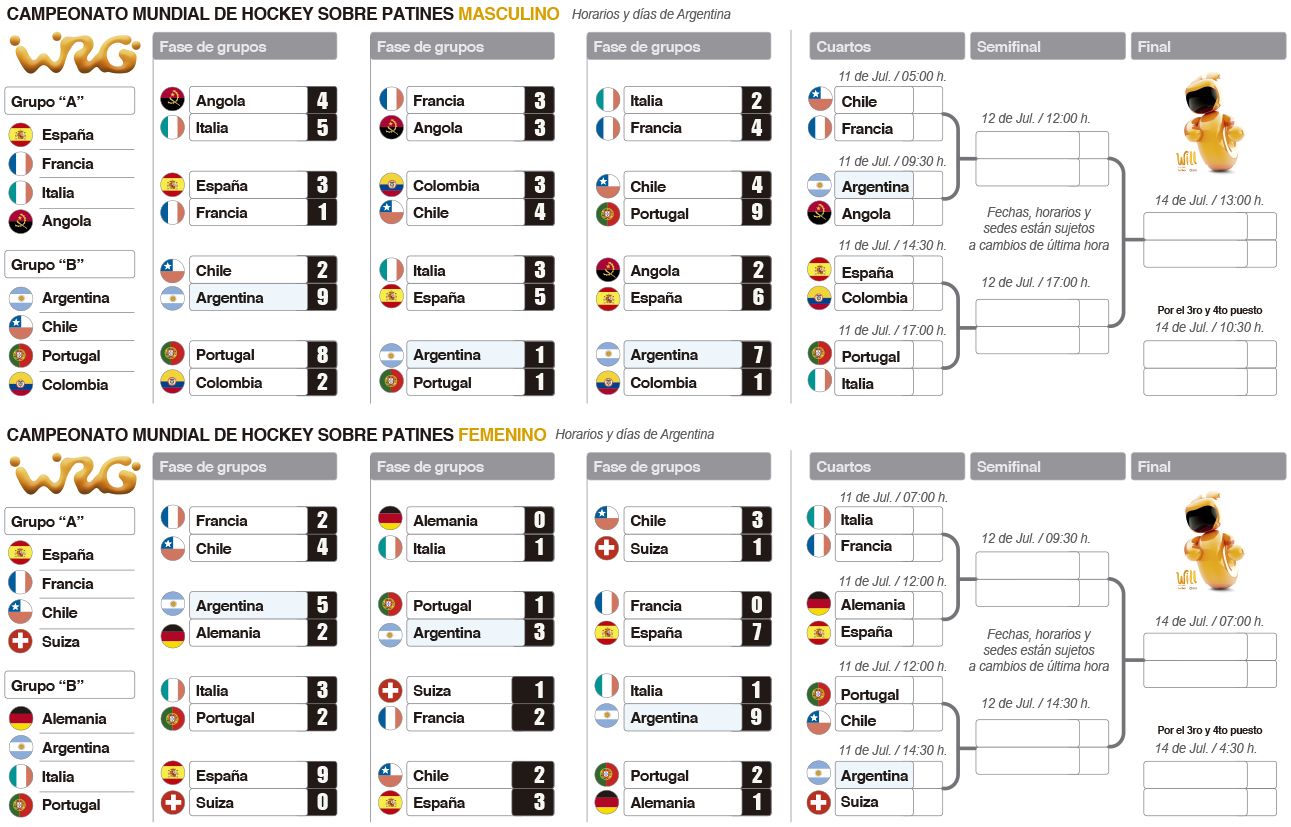Click Portugal's flag in the women's quarterfinal against Chile
Image resolution: width=1291 pixels, height=827 pixels.
click(820, 694)
